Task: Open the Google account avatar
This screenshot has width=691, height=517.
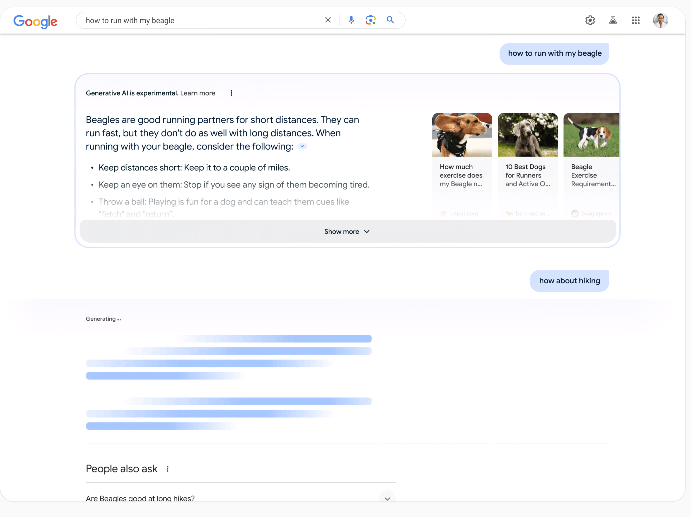Action: click(660, 20)
